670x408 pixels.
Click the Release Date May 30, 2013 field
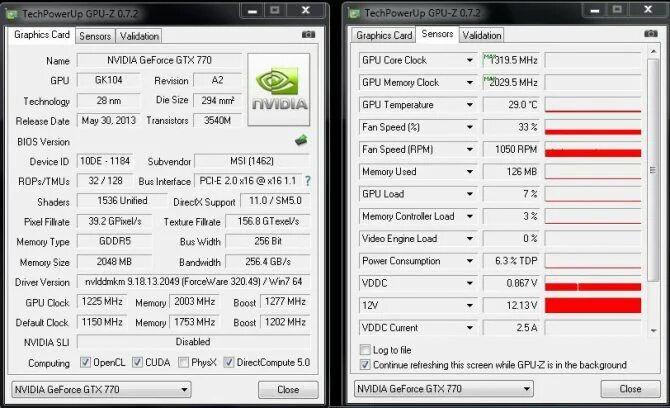109,120
